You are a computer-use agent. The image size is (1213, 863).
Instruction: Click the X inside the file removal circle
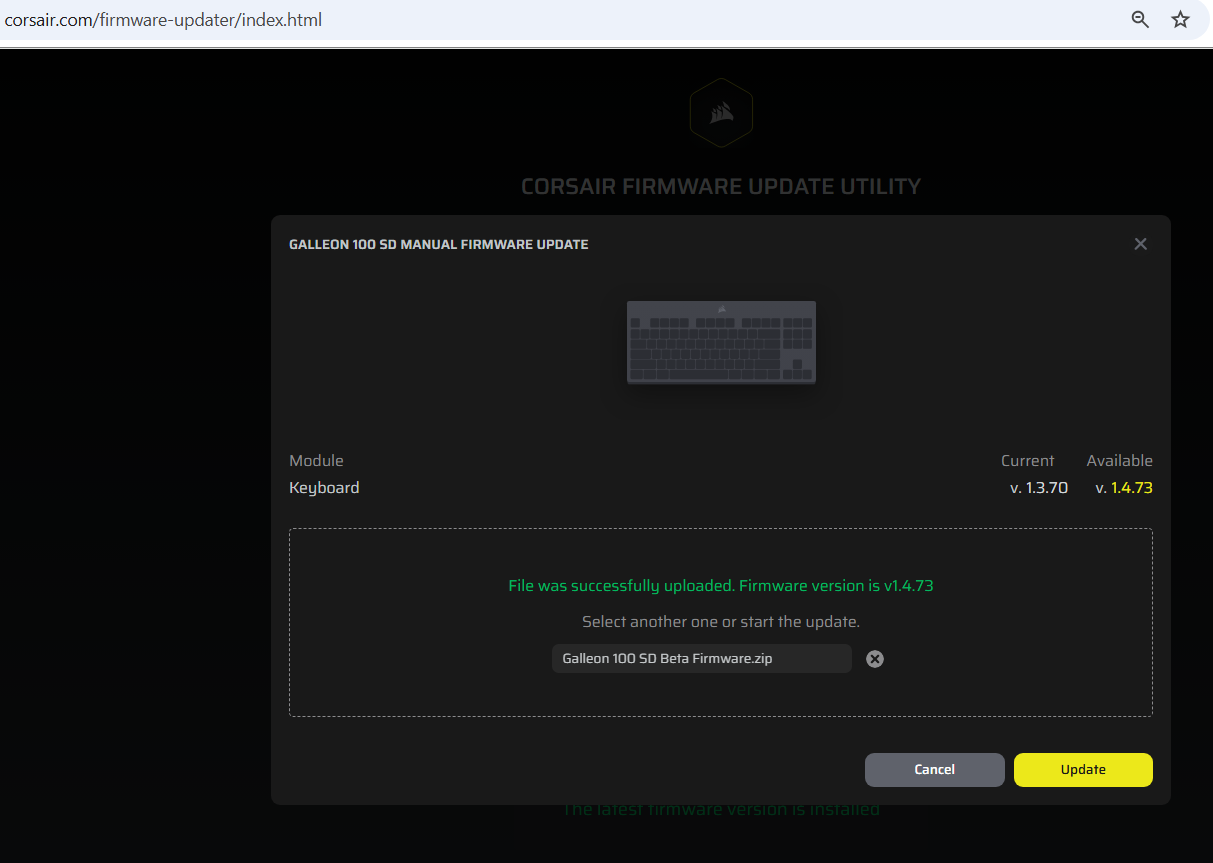point(875,658)
